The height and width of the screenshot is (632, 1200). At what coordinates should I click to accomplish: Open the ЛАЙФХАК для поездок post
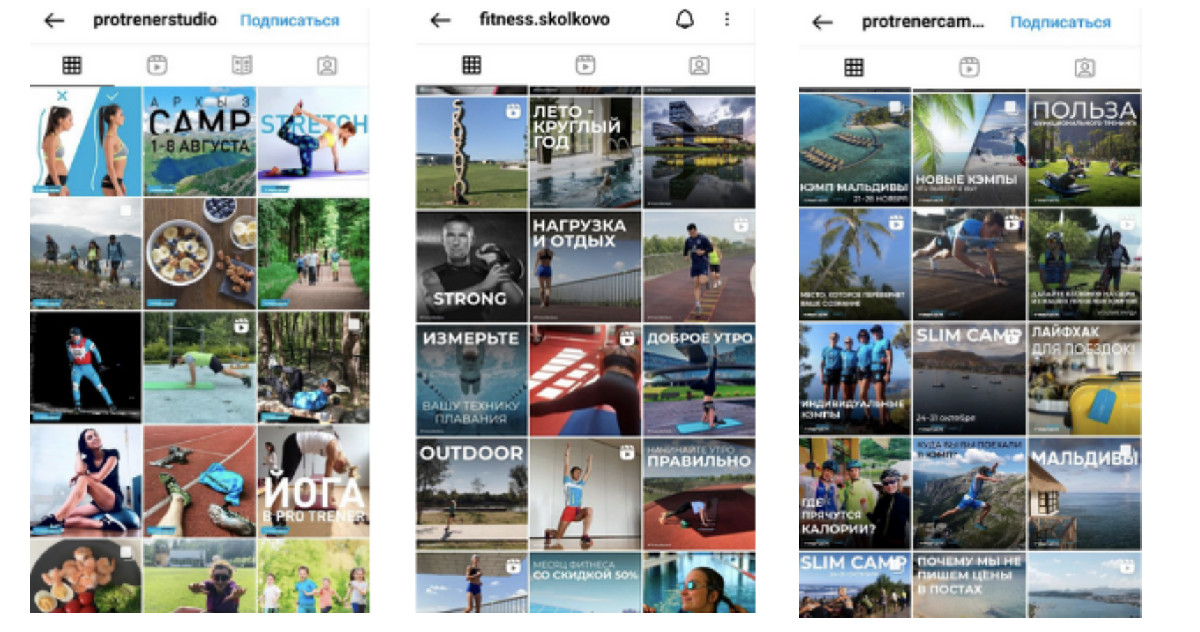(x=1084, y=378)
